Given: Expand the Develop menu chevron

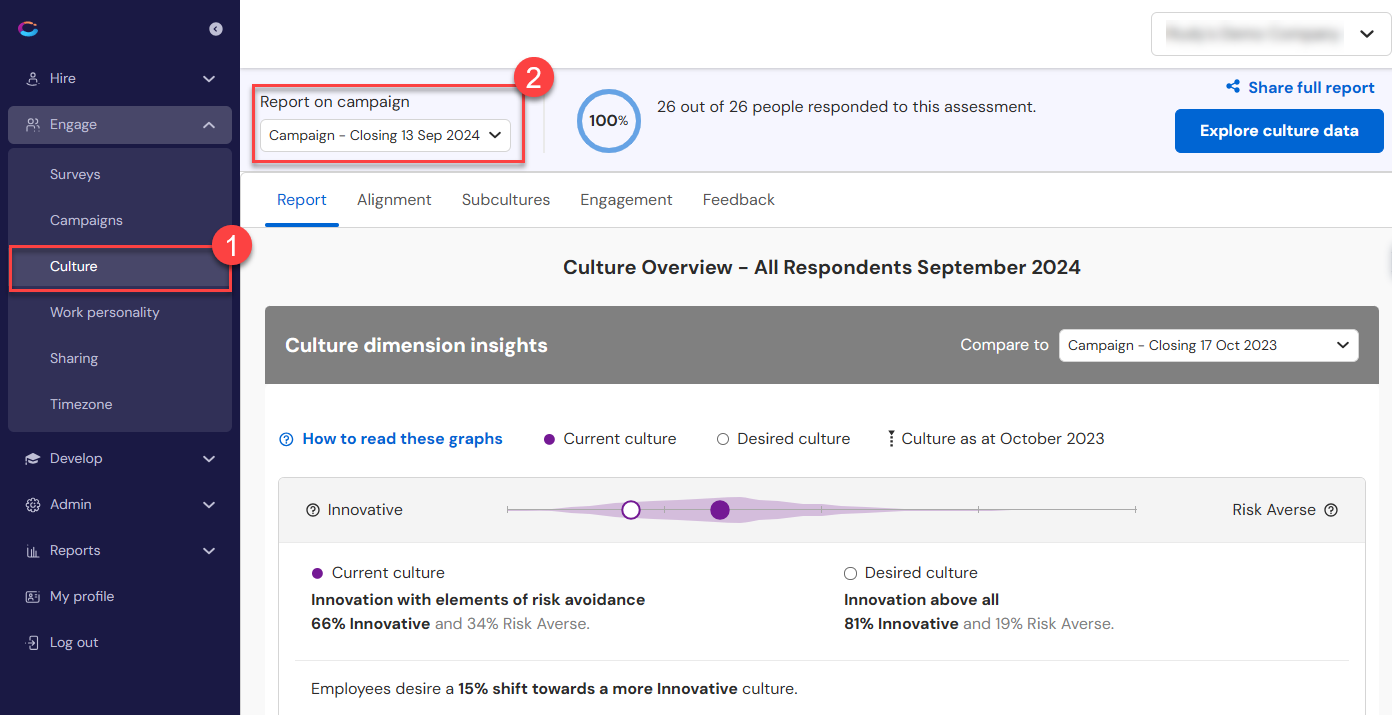Looking at the screenshot, I should [209, 459].
